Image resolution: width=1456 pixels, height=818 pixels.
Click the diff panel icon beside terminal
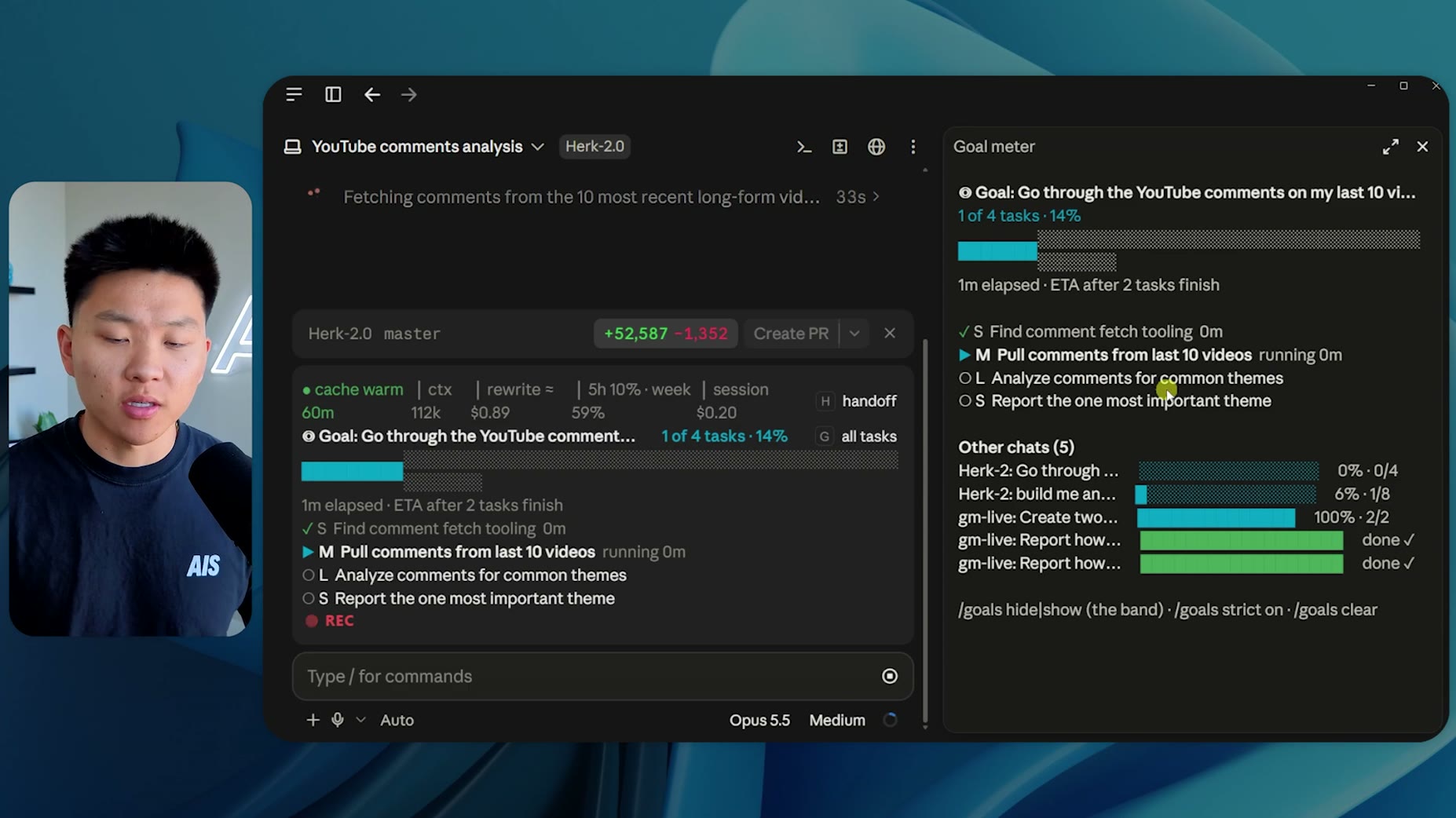(840, 147)
